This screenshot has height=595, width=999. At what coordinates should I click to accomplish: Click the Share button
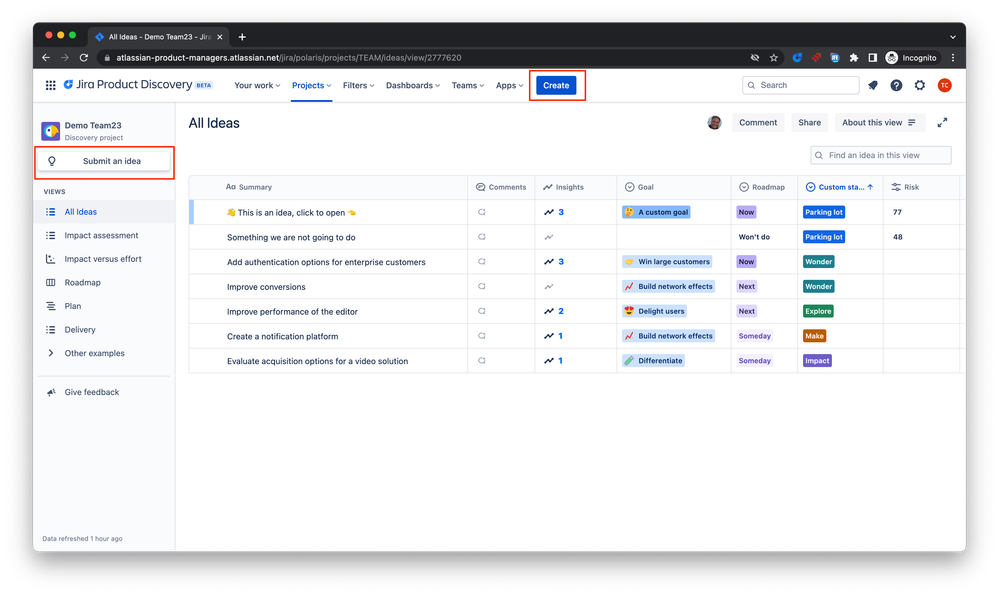(x=809, y=123)
